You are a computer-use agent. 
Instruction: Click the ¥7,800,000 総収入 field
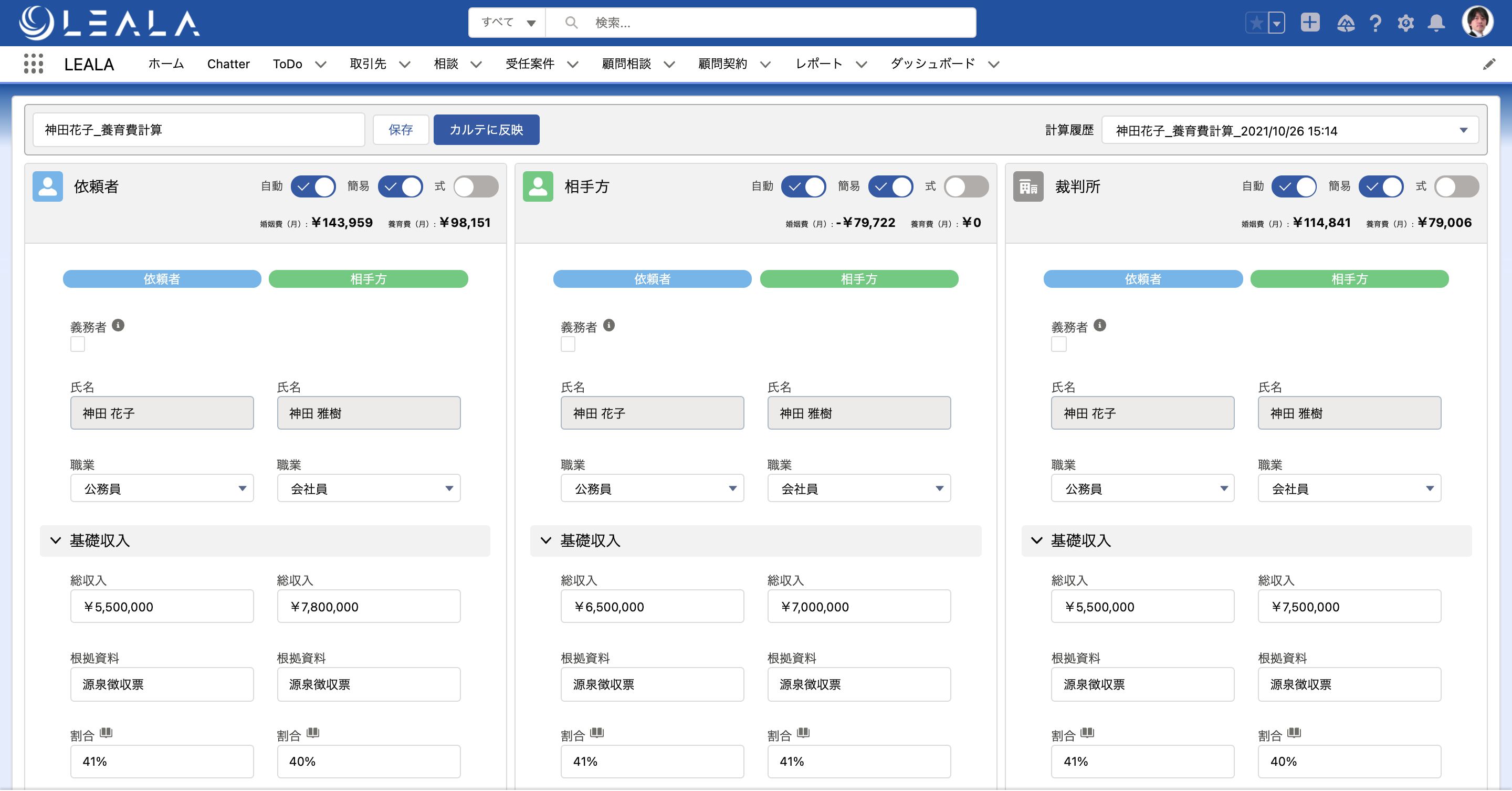(x=368, y=607)
